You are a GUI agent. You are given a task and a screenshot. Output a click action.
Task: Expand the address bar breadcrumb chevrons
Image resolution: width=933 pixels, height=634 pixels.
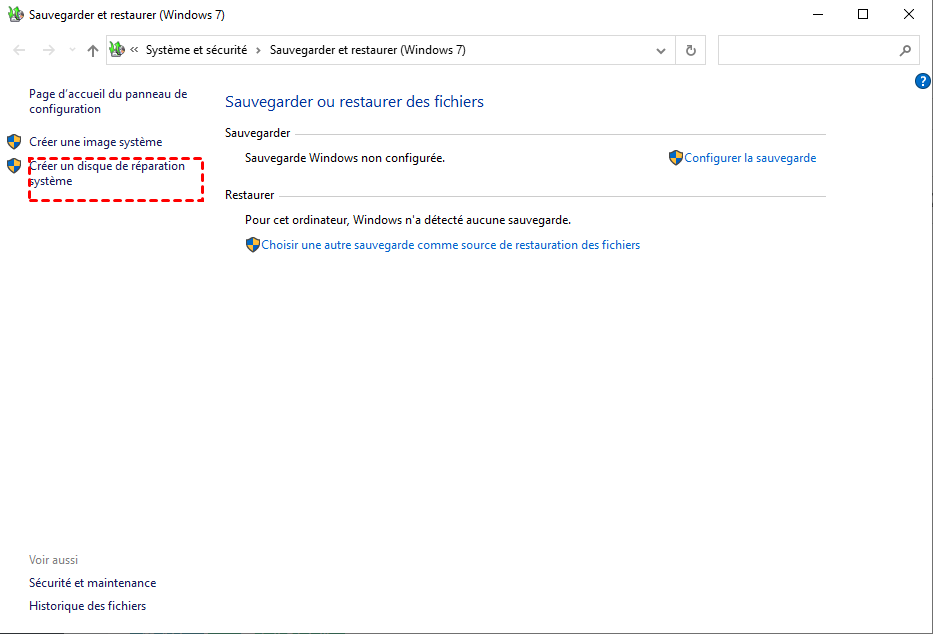tap(134, 50)
